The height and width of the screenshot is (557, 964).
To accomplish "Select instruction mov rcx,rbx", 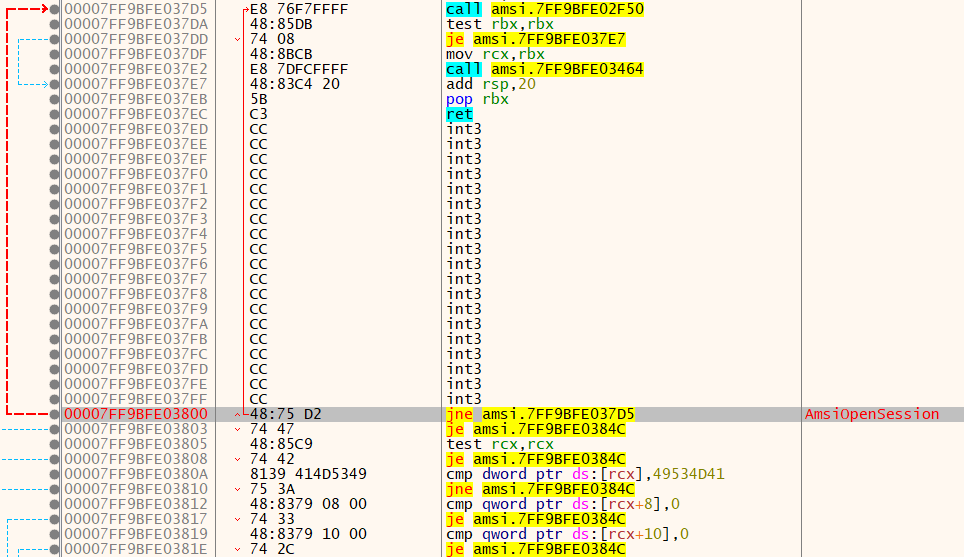I will click(x=496, y=54).
